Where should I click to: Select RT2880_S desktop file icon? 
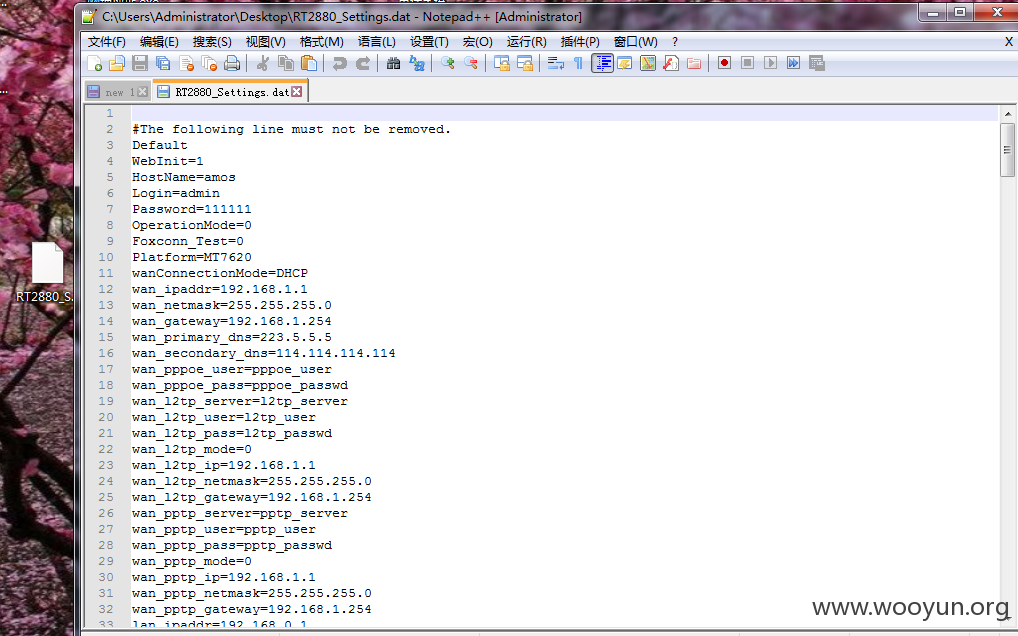click(x=47, y=273)
